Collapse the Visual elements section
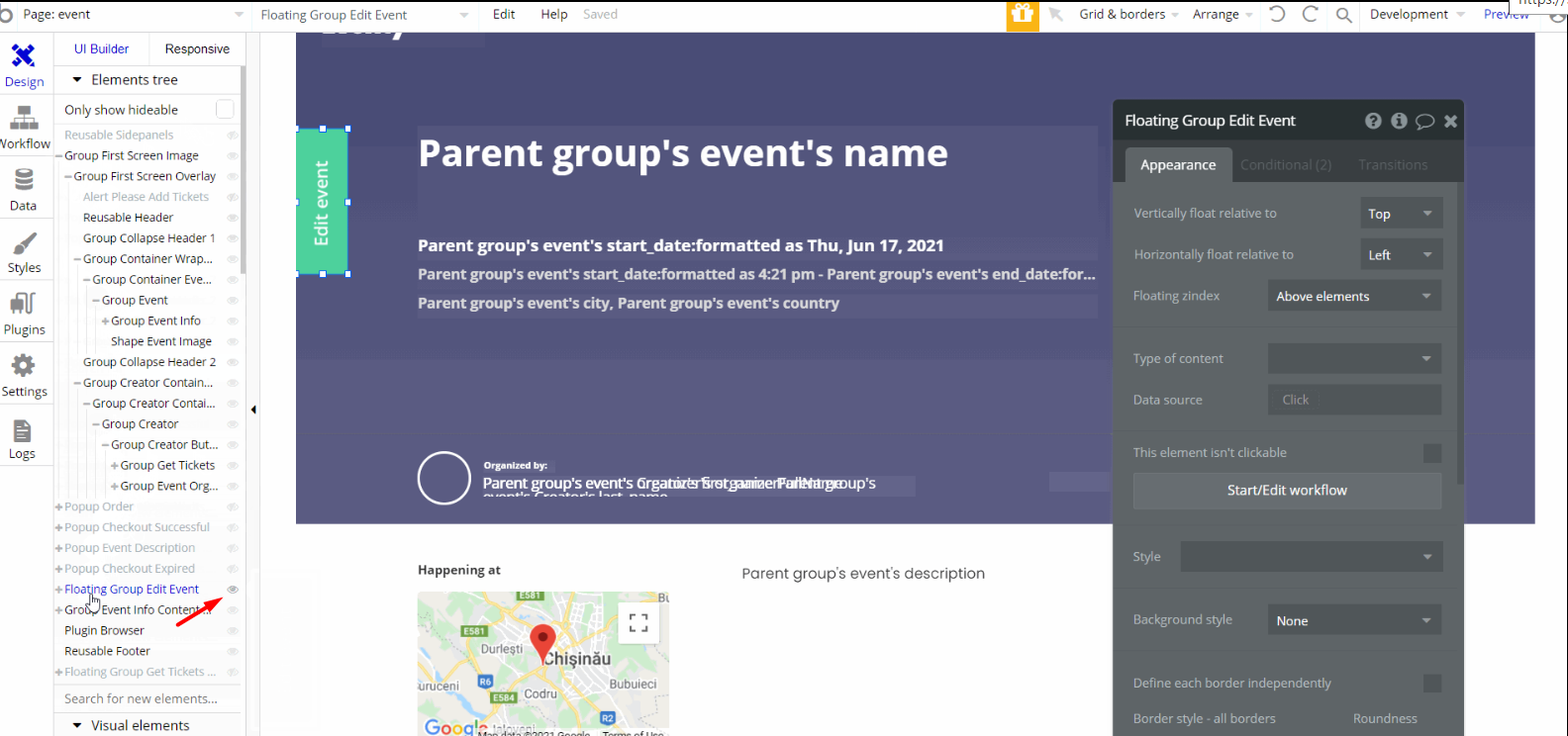Viewport: 1568px width, 736px height. tap(77, 726)
